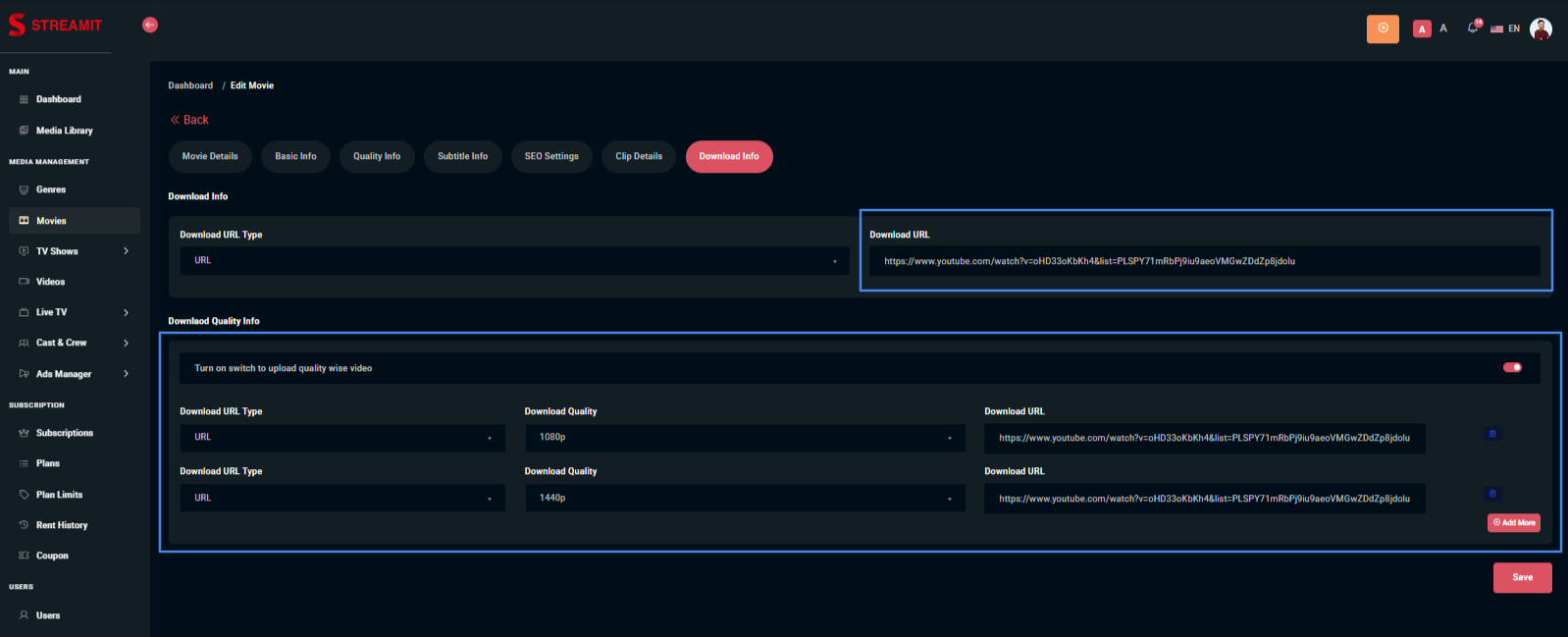Open the 1440p Download Quality dropdown
Screen dimensions: 1568x637
tap(744, 499)
